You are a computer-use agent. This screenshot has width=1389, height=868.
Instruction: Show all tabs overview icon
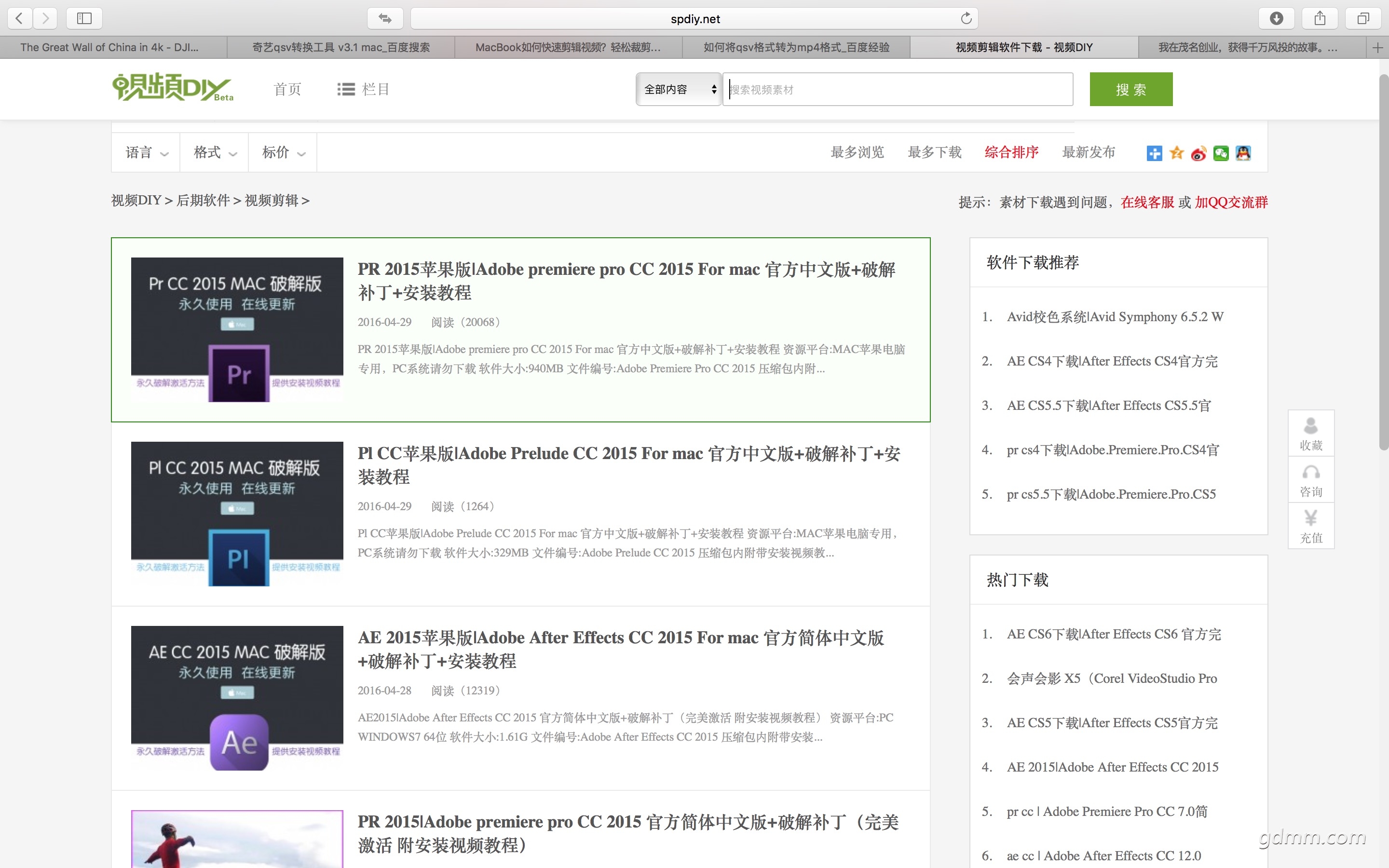(x=1363, y=18)
